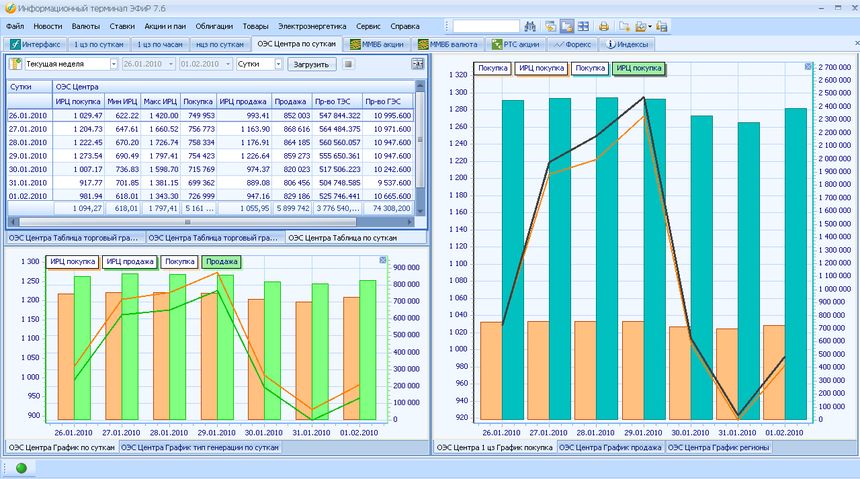Image resolution: width=860 pixels, height=479 pixels.
Task: Click the corner icon of the right chart
Action: coord(808,67)
